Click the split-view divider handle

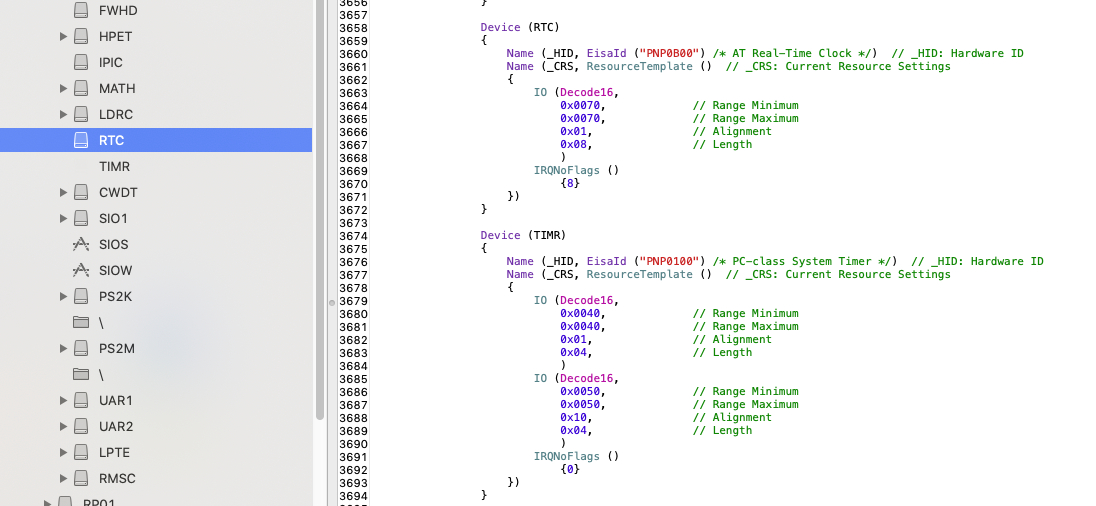(332, 303)
